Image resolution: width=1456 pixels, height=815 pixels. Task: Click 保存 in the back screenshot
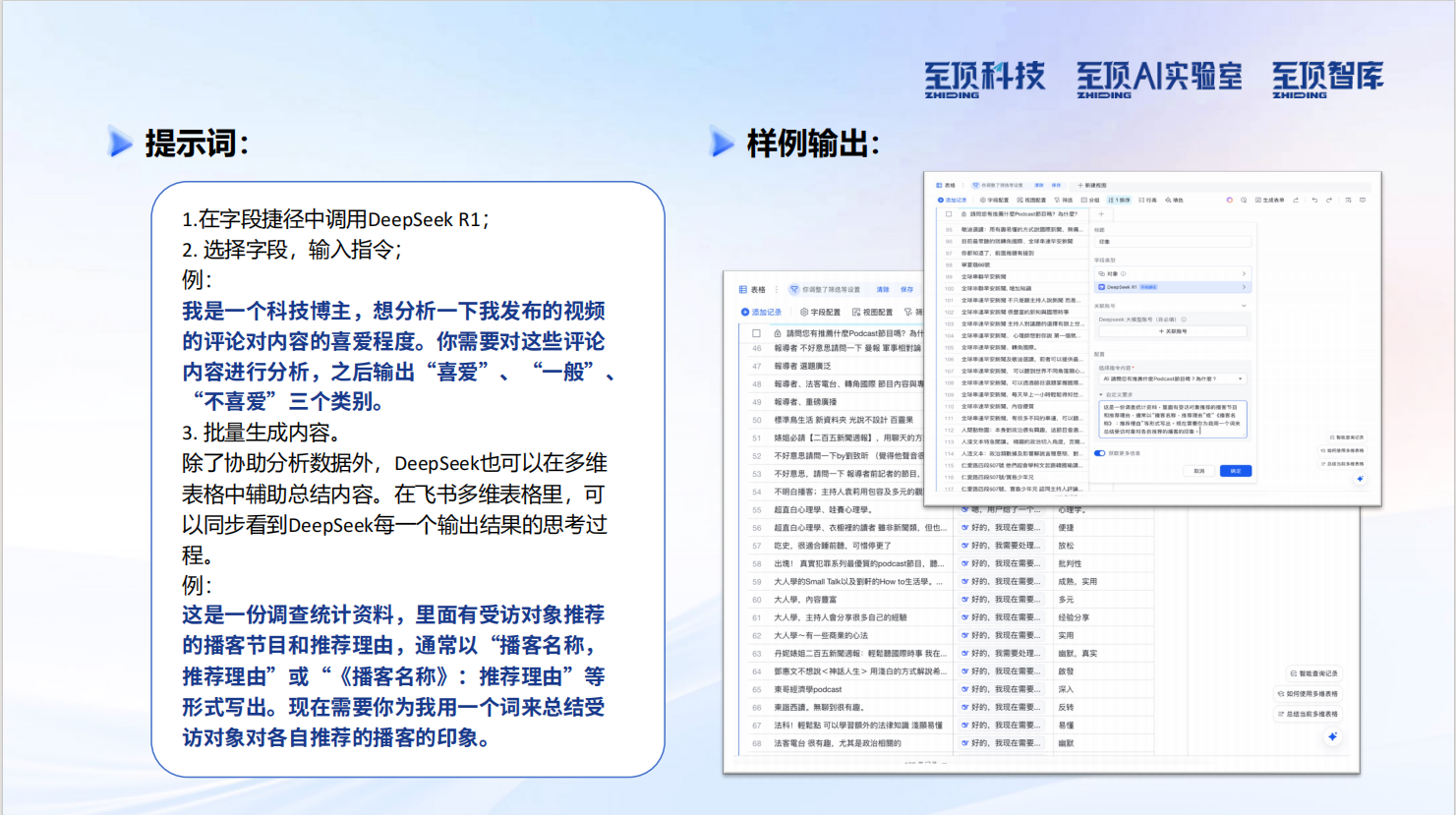[906, 290]
